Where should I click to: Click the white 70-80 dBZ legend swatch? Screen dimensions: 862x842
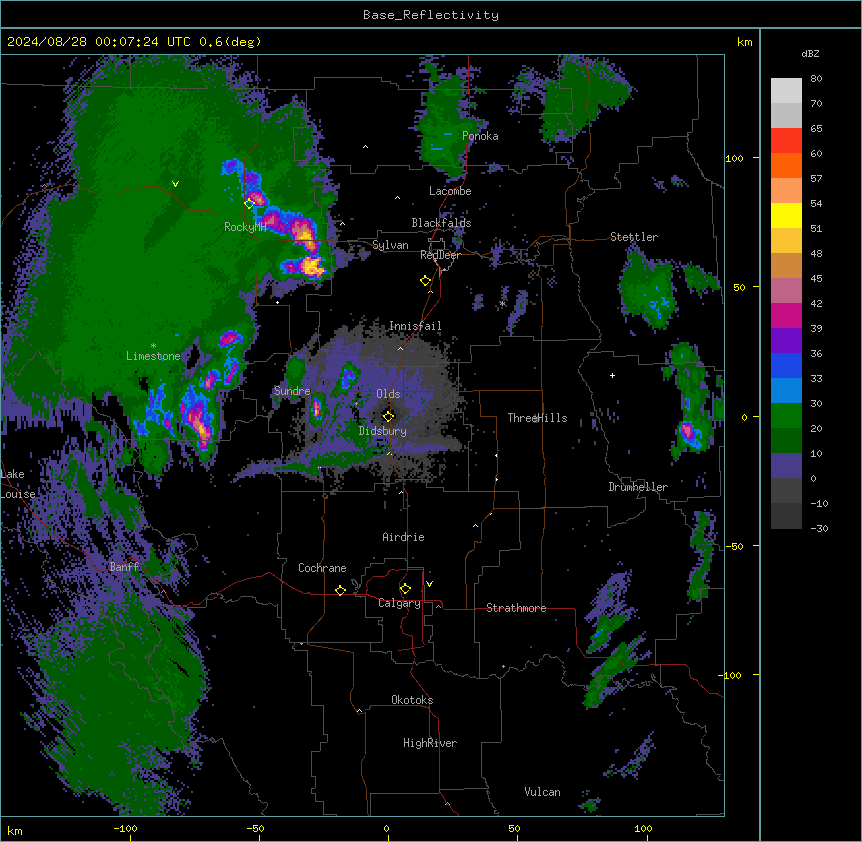786,91
